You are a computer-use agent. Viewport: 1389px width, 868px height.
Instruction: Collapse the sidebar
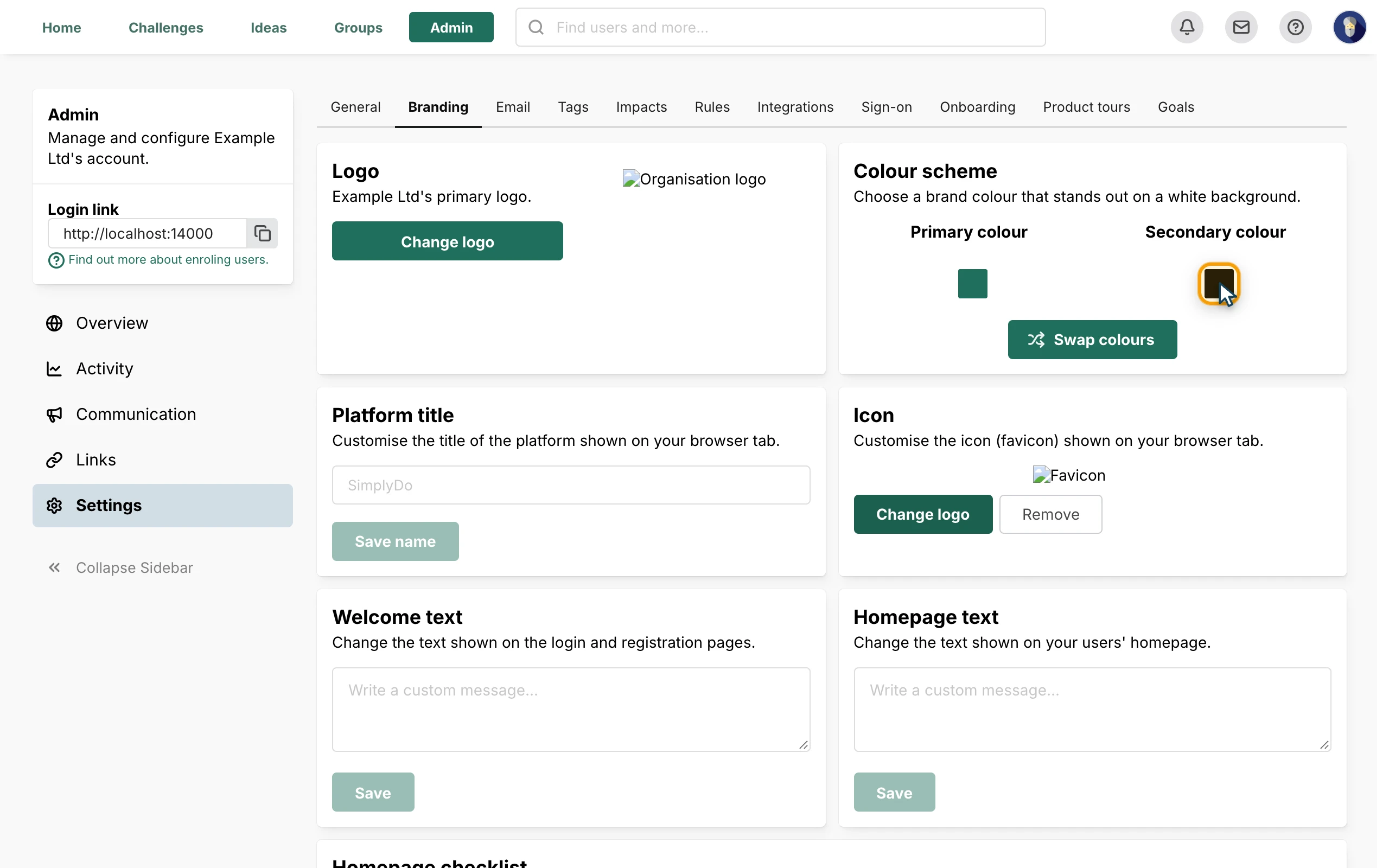(120, 567)
